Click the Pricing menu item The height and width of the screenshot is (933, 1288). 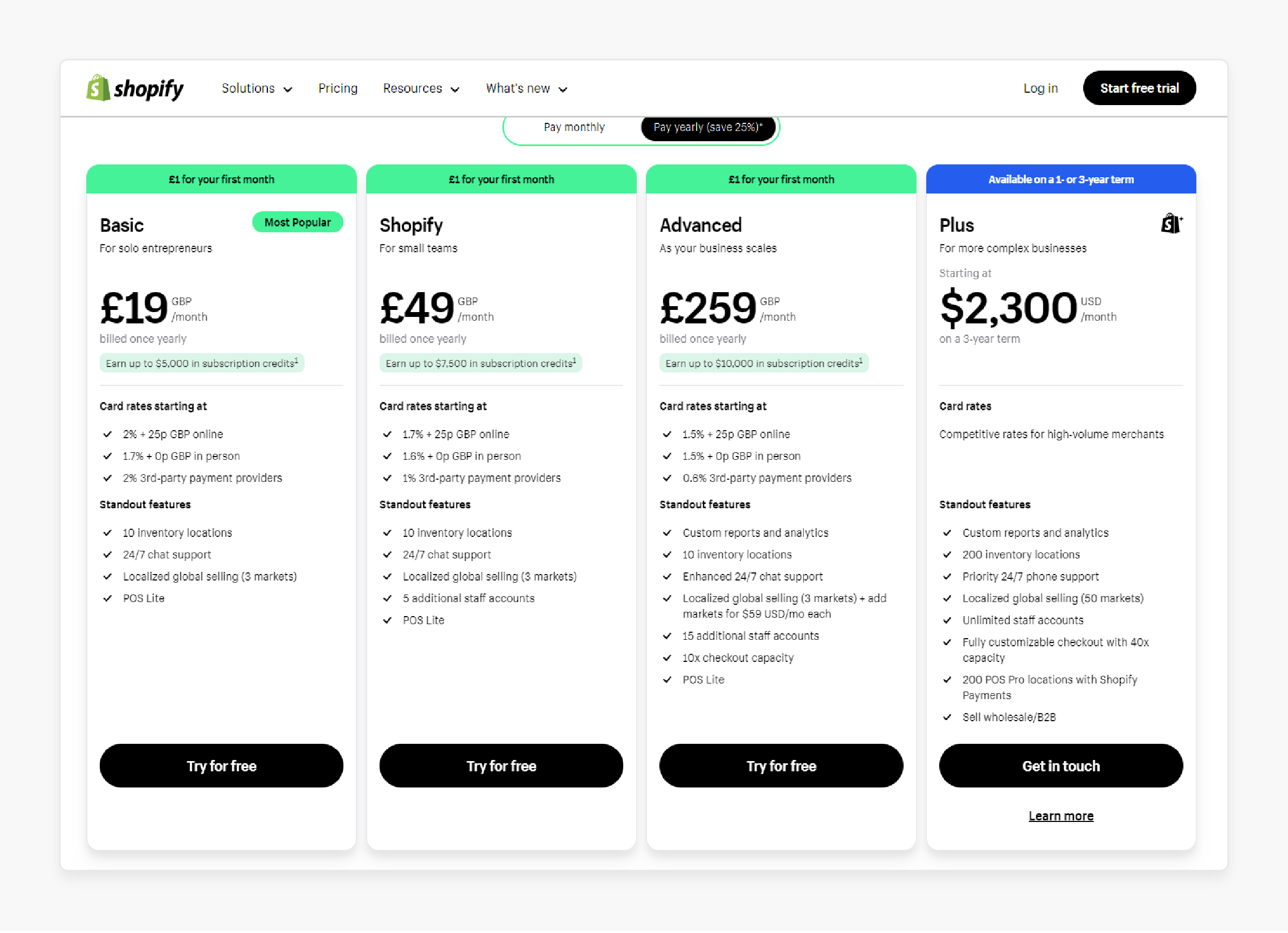(x=338, y=88)
